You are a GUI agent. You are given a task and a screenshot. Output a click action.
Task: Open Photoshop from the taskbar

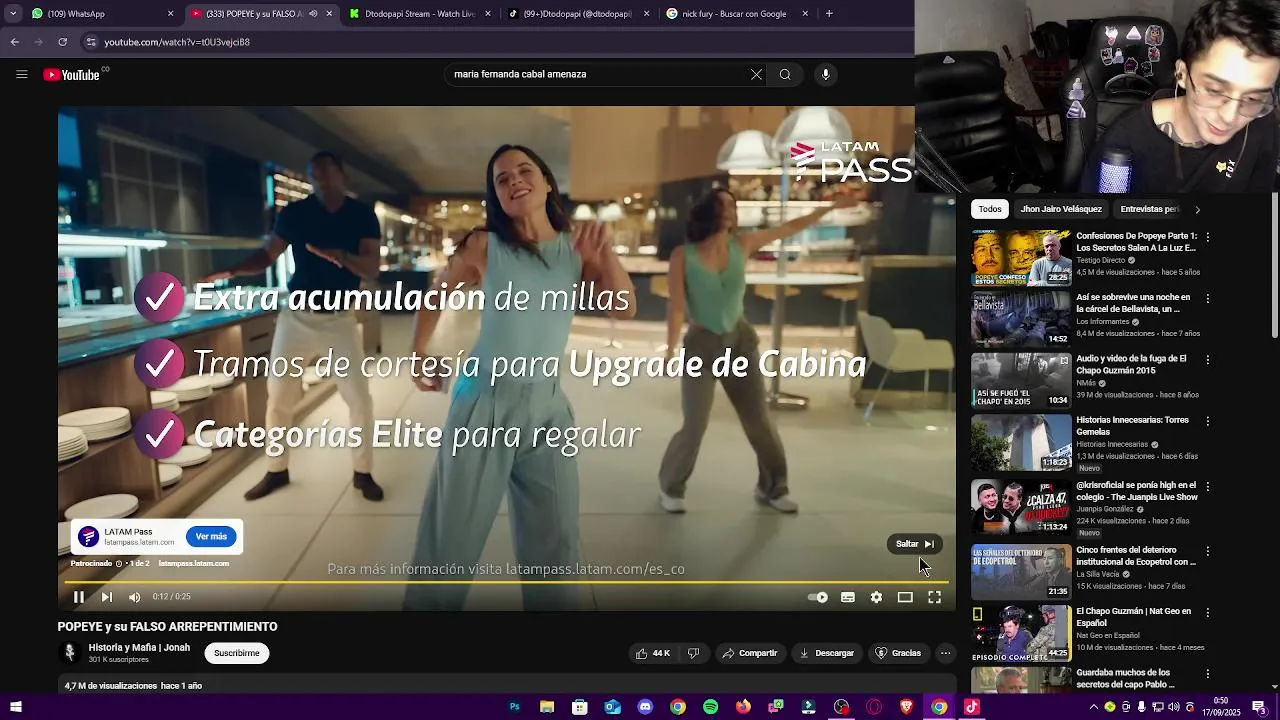tap(514, 707)
